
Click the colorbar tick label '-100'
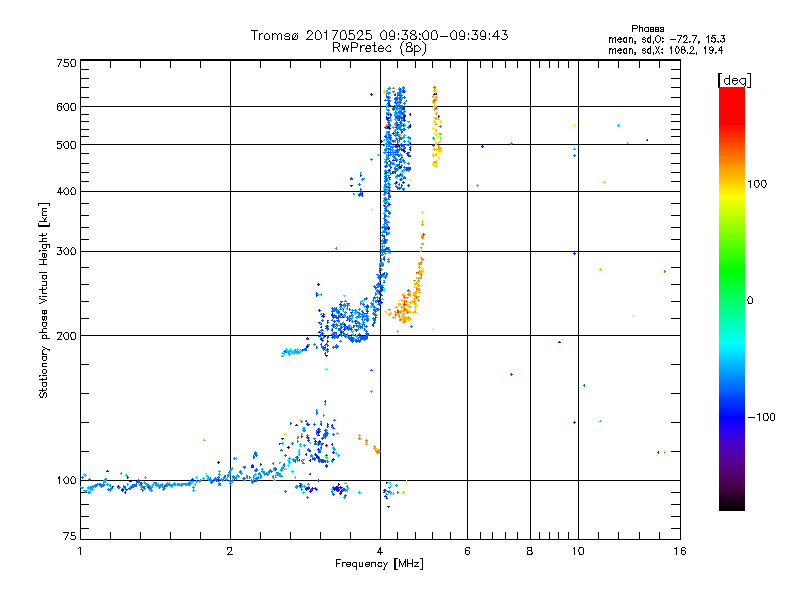761,417
